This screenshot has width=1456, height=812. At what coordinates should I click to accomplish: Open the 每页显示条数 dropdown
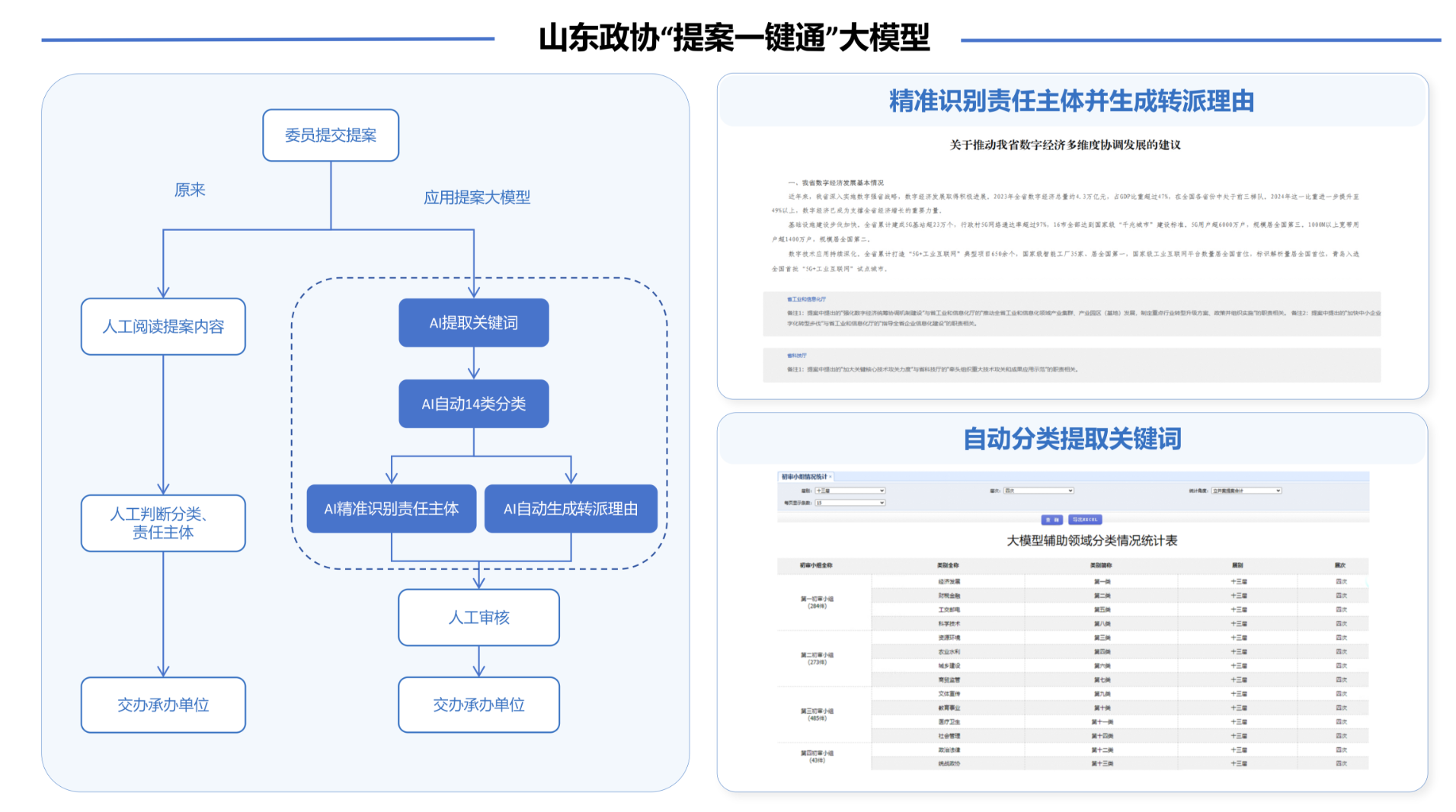point(850,503)
